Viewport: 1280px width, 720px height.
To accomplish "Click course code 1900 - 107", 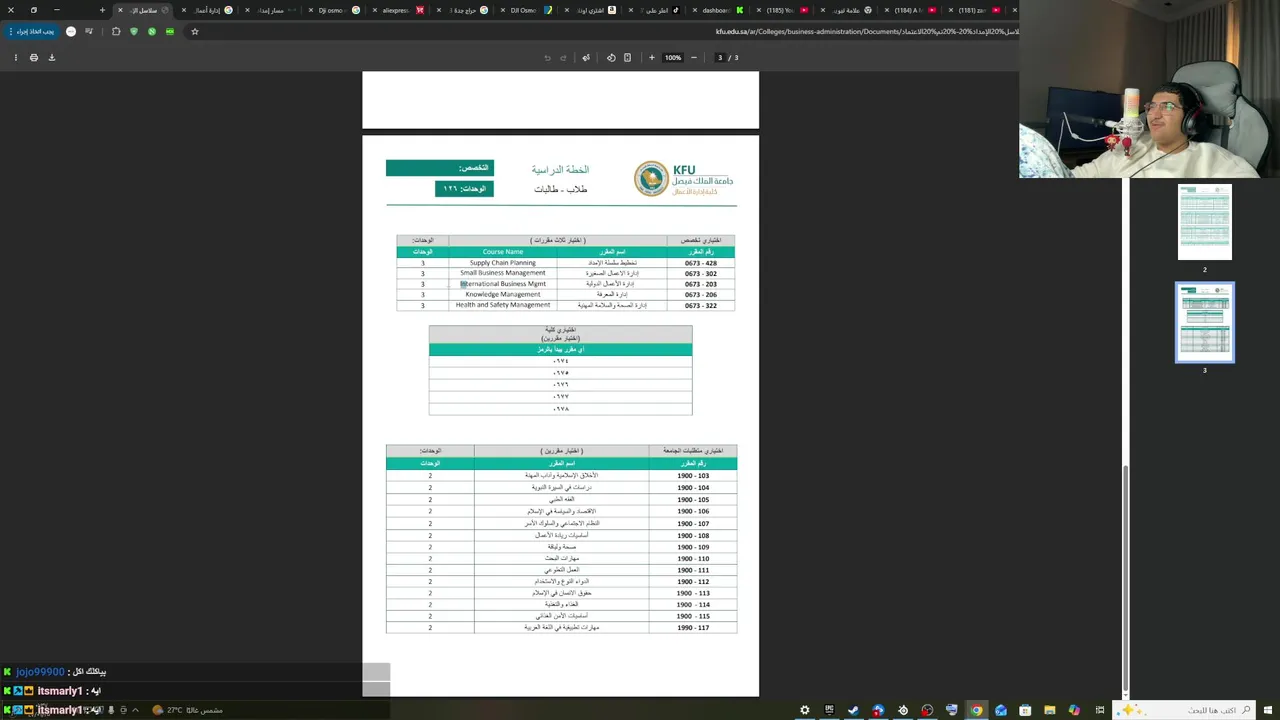I will tap(693, 524).
